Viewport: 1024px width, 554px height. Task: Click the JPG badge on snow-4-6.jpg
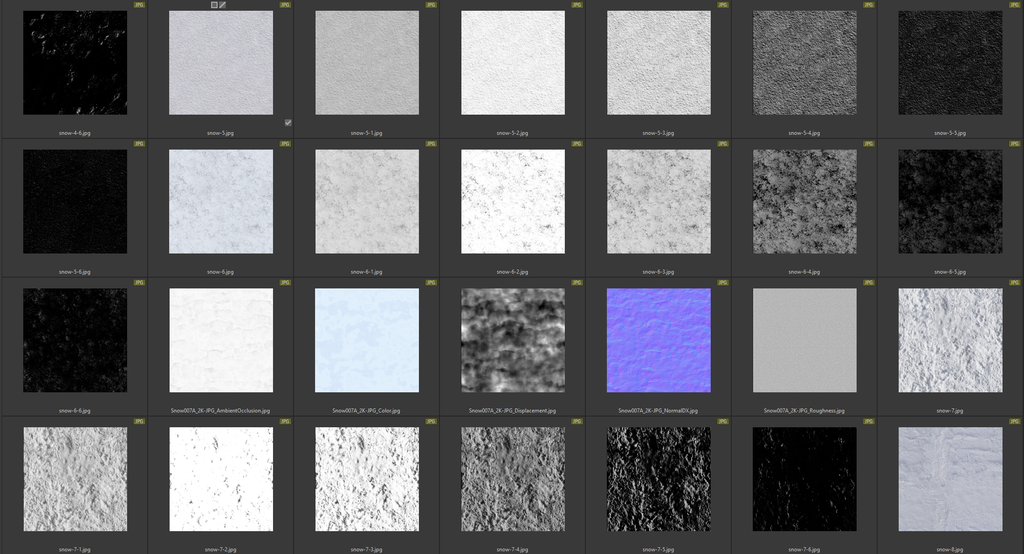coord(140,5)
